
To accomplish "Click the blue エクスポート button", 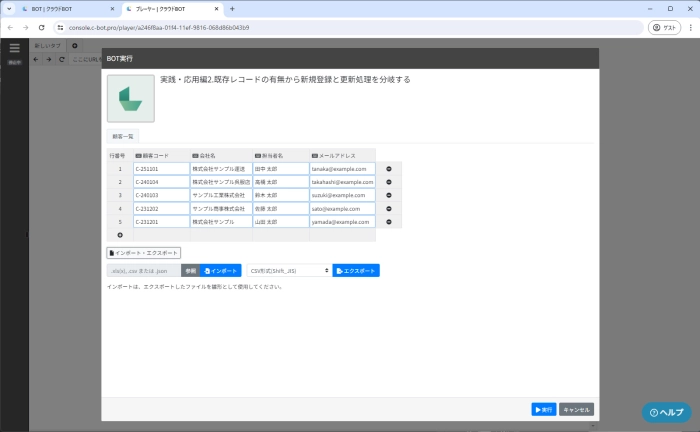I will point(356,270).
